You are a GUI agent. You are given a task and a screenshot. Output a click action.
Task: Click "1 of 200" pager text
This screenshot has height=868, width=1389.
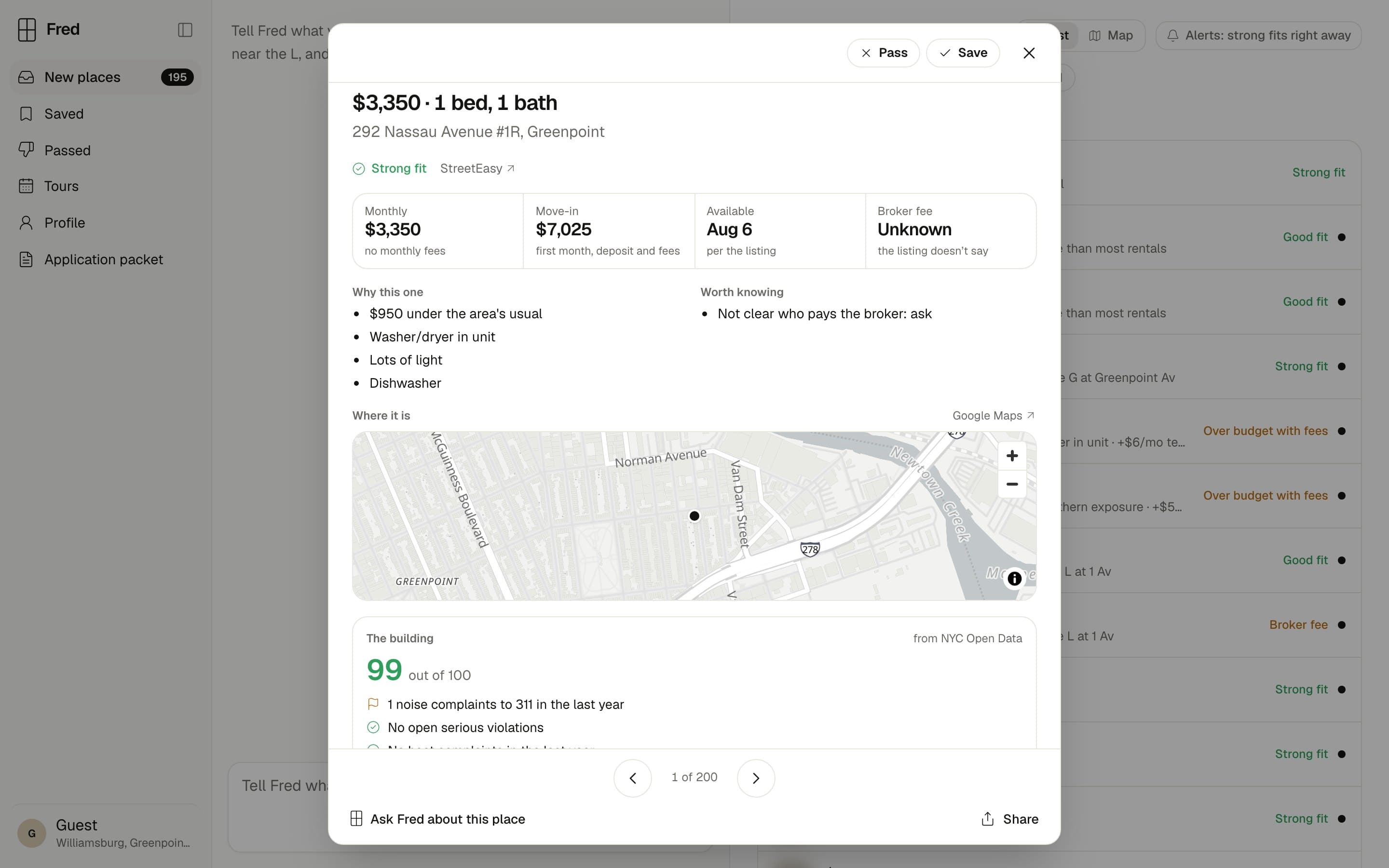click(x=694, y=777)
